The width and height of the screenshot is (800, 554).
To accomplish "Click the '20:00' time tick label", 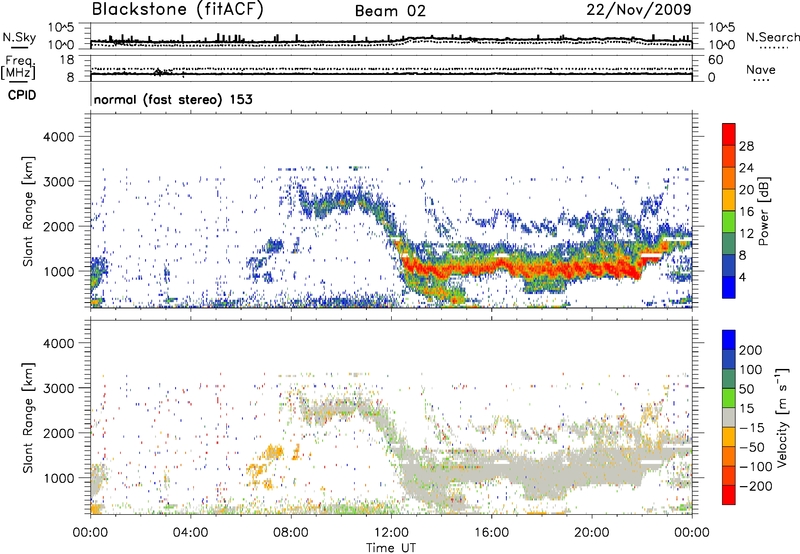I will [592, 533].
